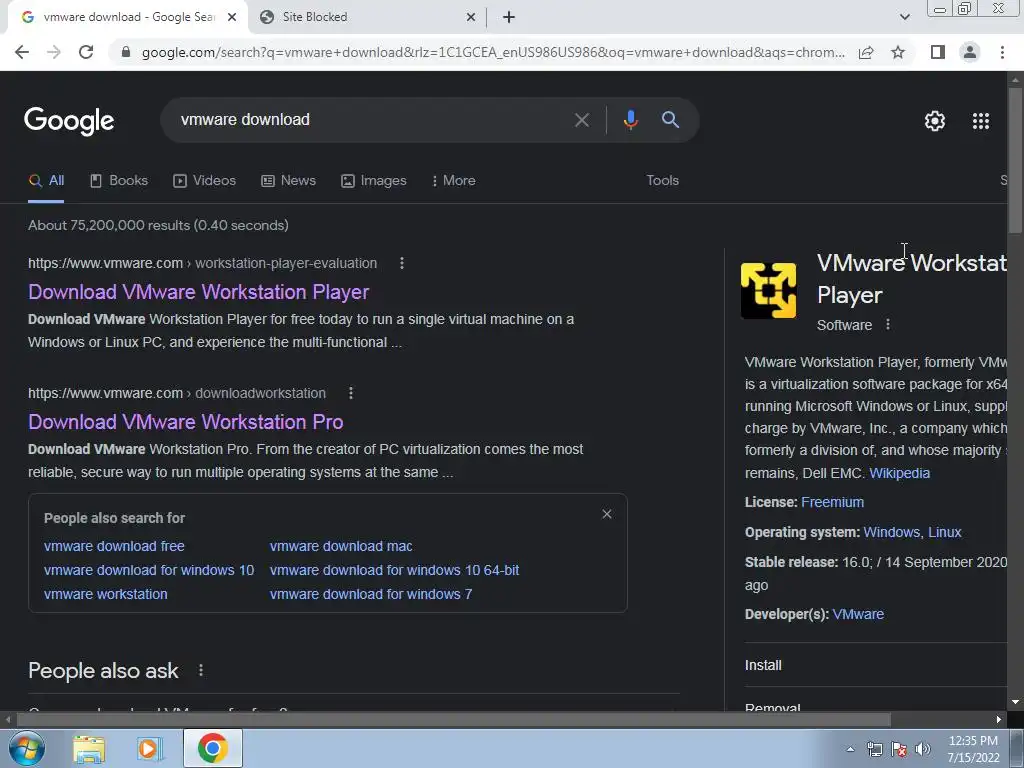Search vmware download for windows 10
The height and width of the screenshot is (768, 1024).
pos(149,570)
